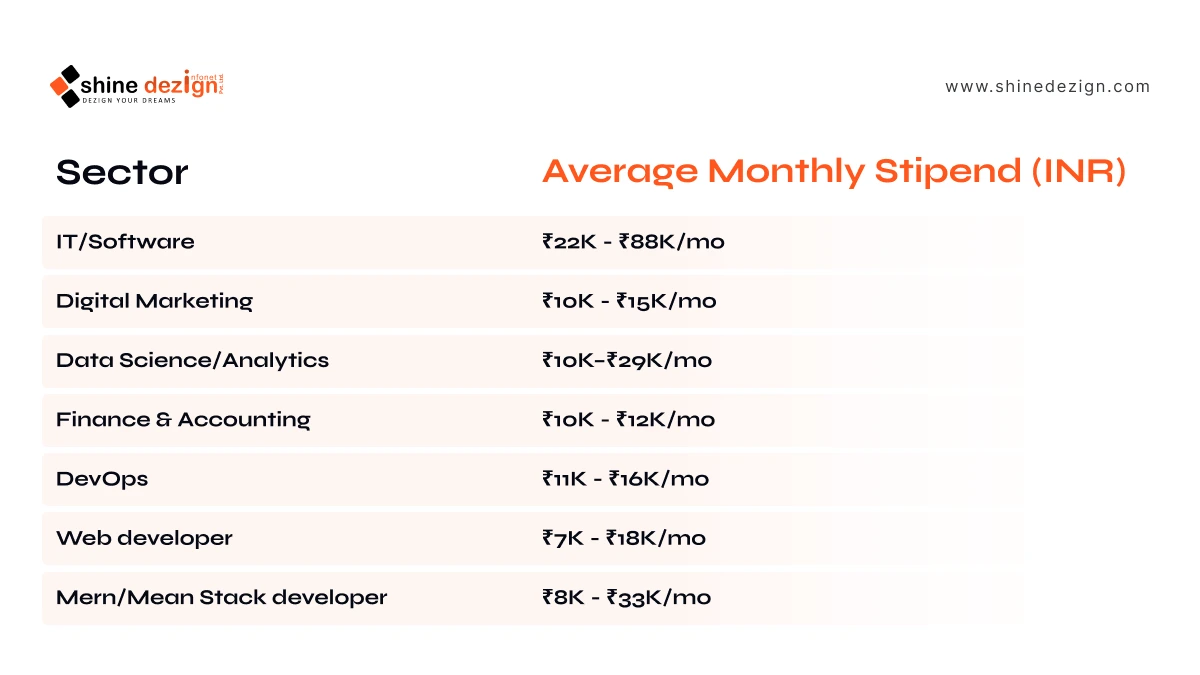Click the Average Monthly Stipend (INR) heading
Viewport: 1200px width, 675px height.
point(834,172)
